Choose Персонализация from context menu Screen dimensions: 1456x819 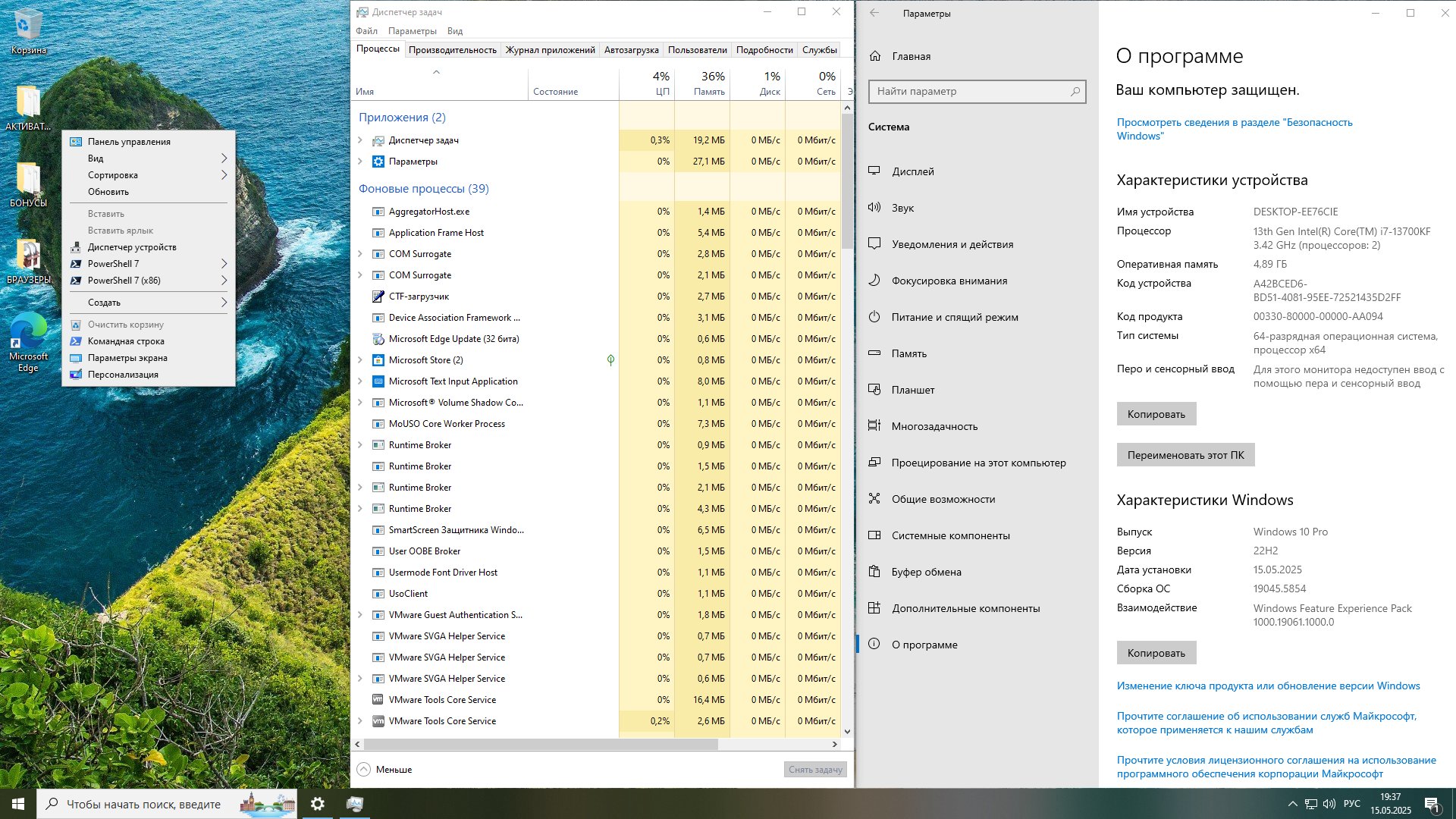[x=149, y=375]
